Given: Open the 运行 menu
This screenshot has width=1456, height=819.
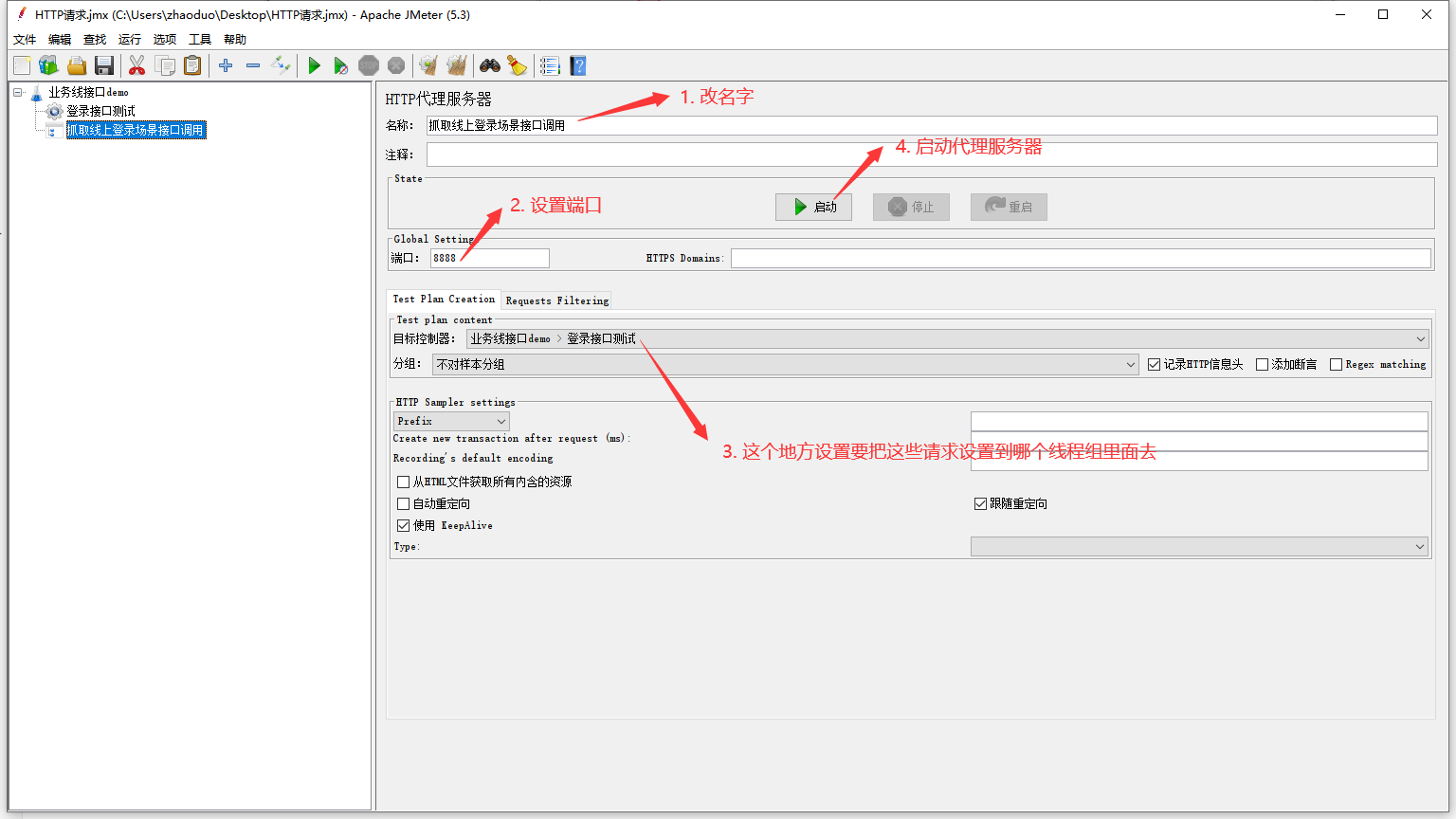Looking at the screenshot, I should pos(129,40).
